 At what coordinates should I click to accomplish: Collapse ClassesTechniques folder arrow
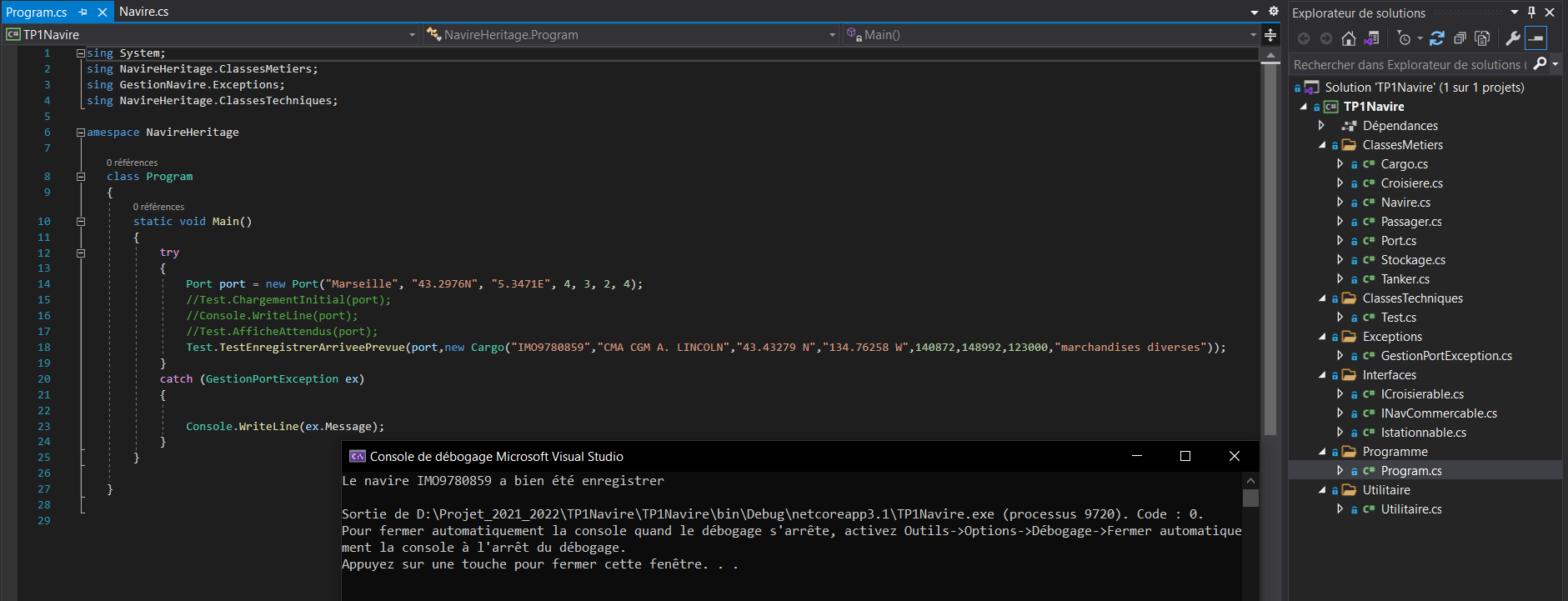tap(1322, 298)
